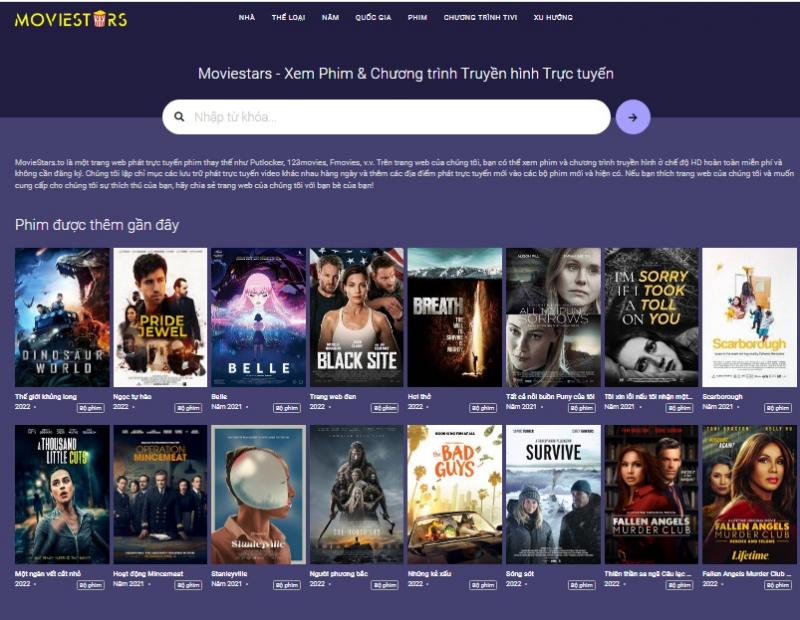Click the purple arrow search submit button

633,117
